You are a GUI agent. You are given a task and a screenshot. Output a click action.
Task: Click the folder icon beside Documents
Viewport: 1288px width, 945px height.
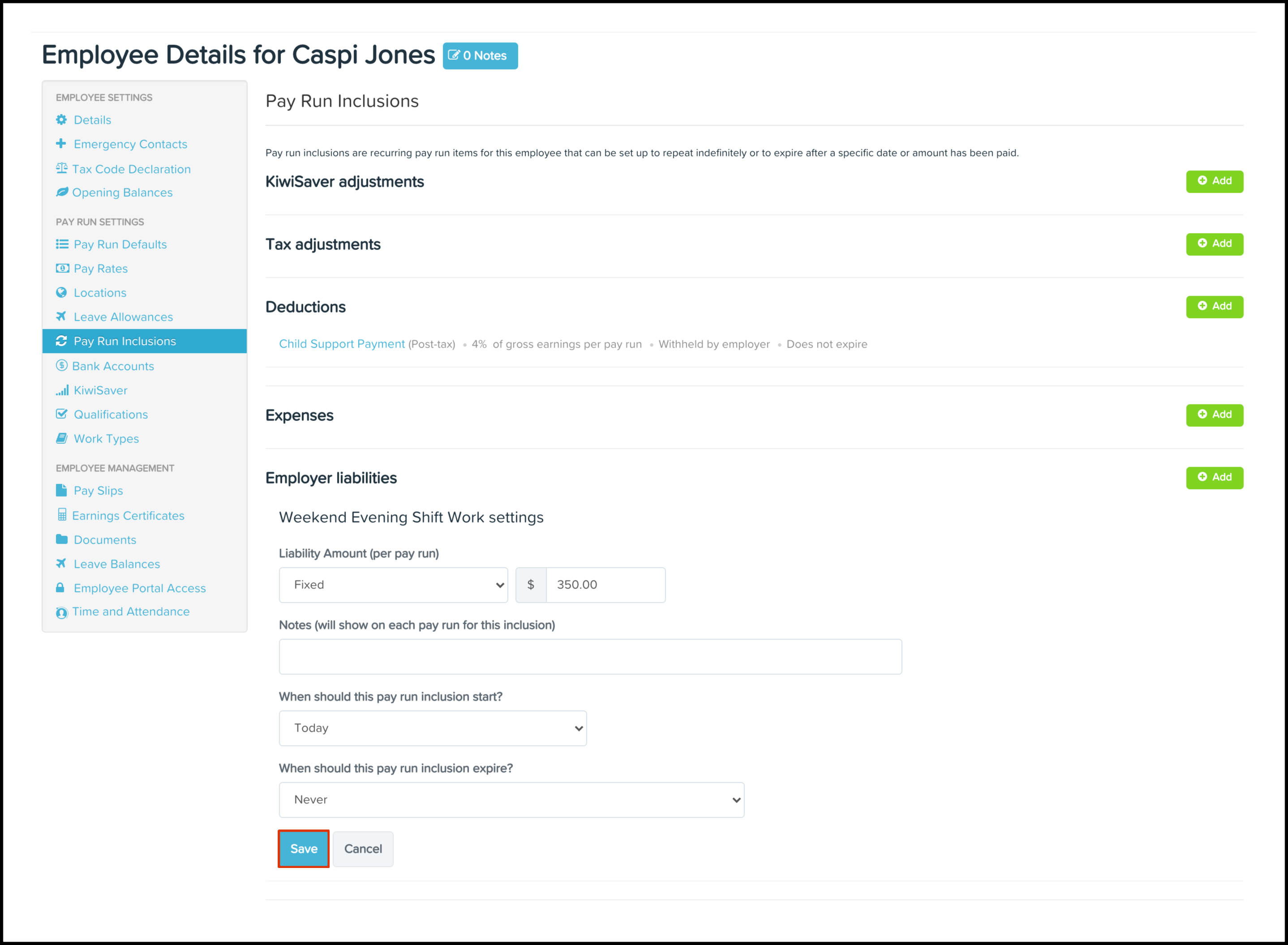(61, 539)
